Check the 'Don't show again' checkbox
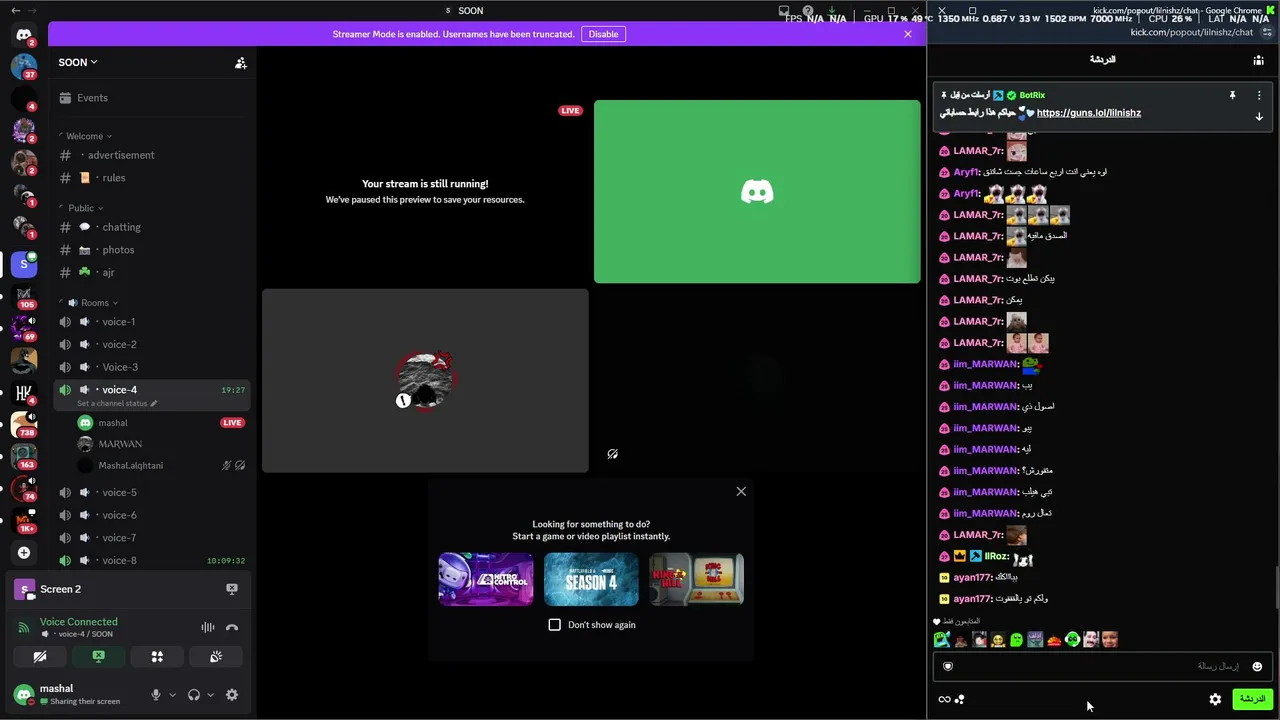 (555, 625)
